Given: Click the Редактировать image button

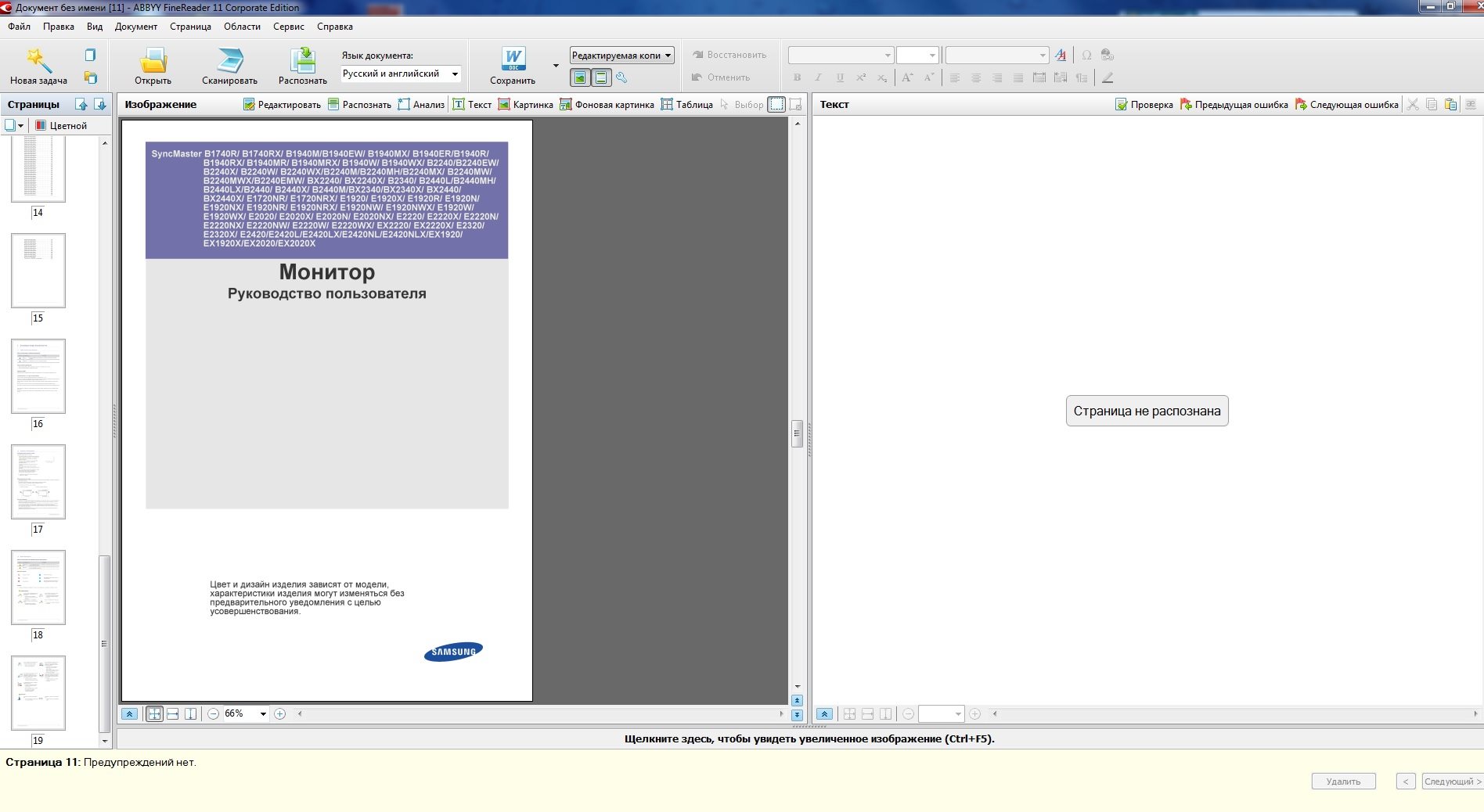Looking at the screenshot, I should coord(282,105).
